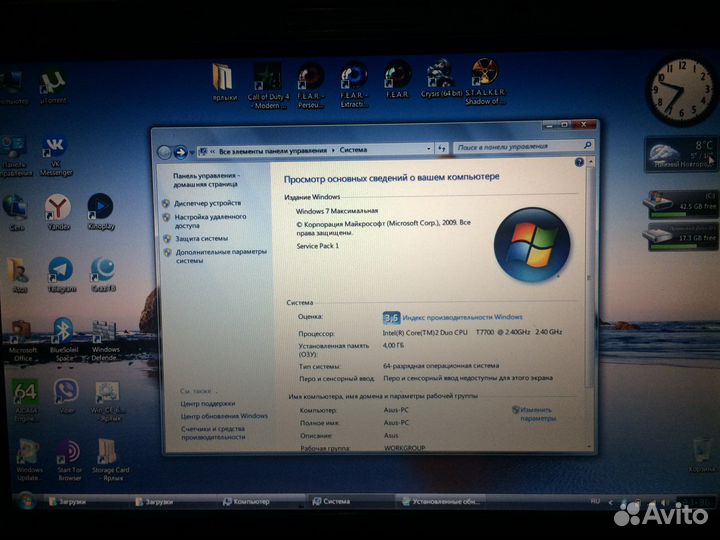Open the Ярлыки folder on desktop
The height and width of the screenshot is (540, 720).
[x=224, y=83]
